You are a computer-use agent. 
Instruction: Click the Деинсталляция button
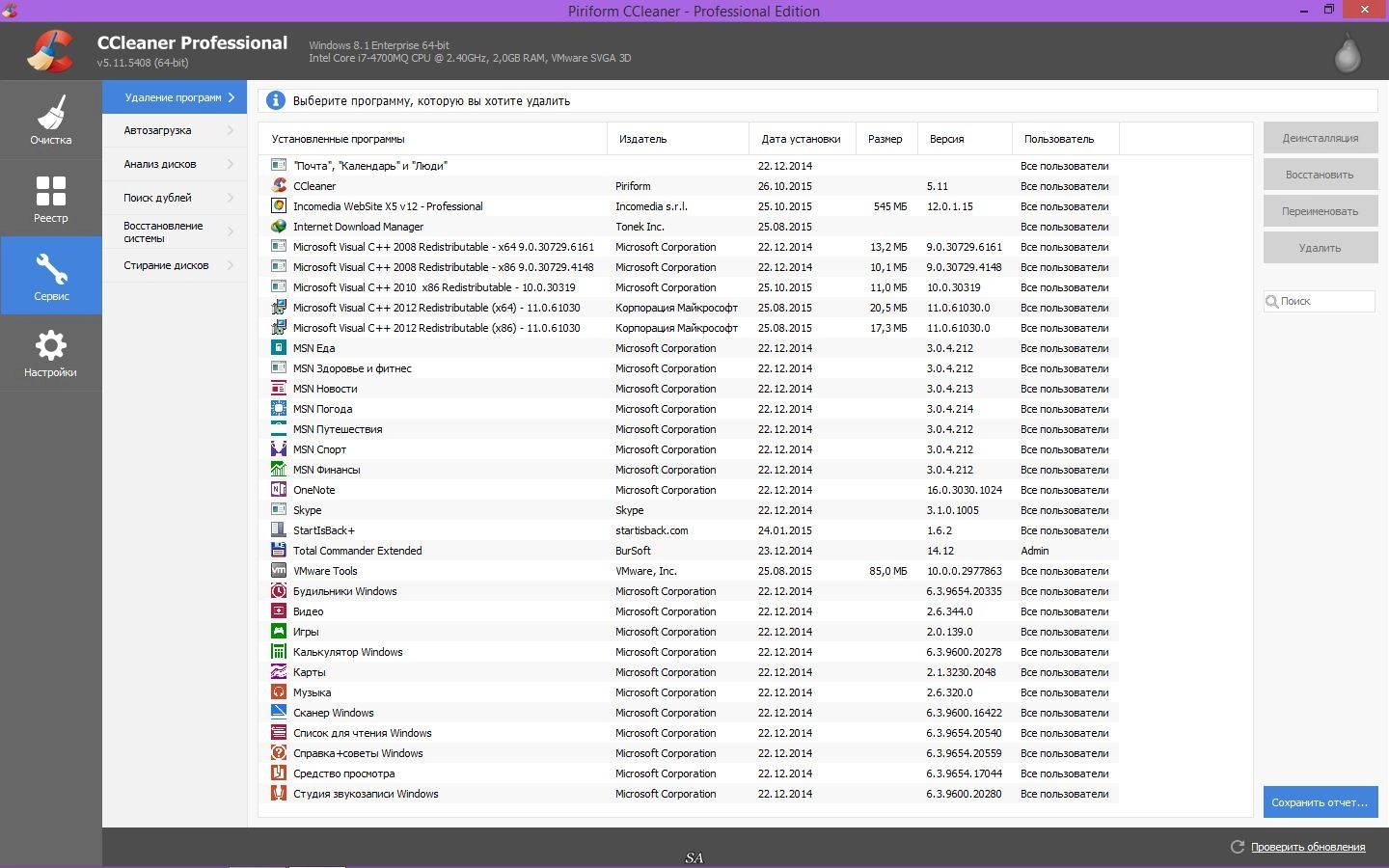tap(1320, 138)
